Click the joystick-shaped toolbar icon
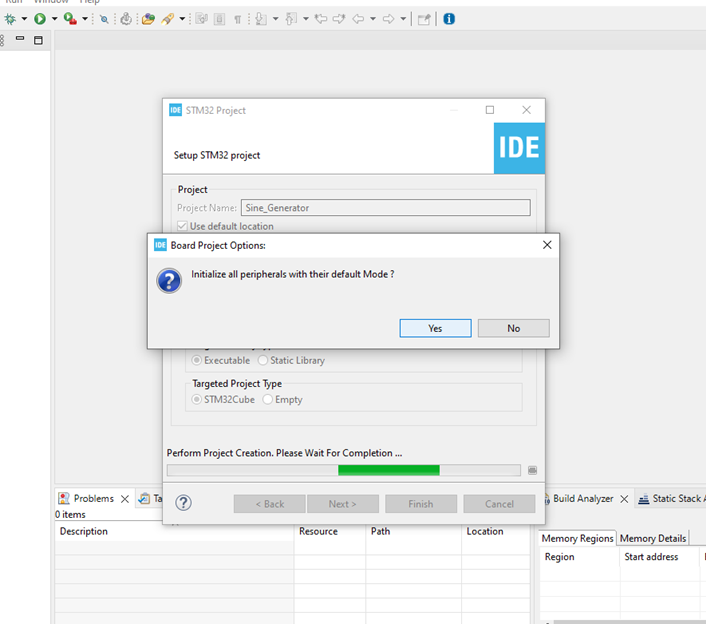706x624 pixels. coord(127,19)
